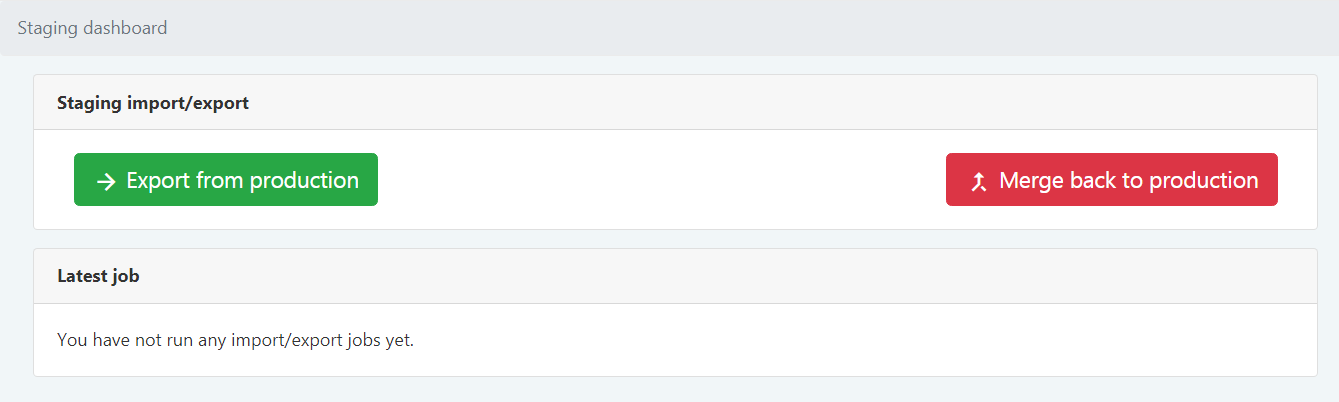Click the word 'dashboard' in the breadcrumb
1339x402 pixels.
pos(126,28)
